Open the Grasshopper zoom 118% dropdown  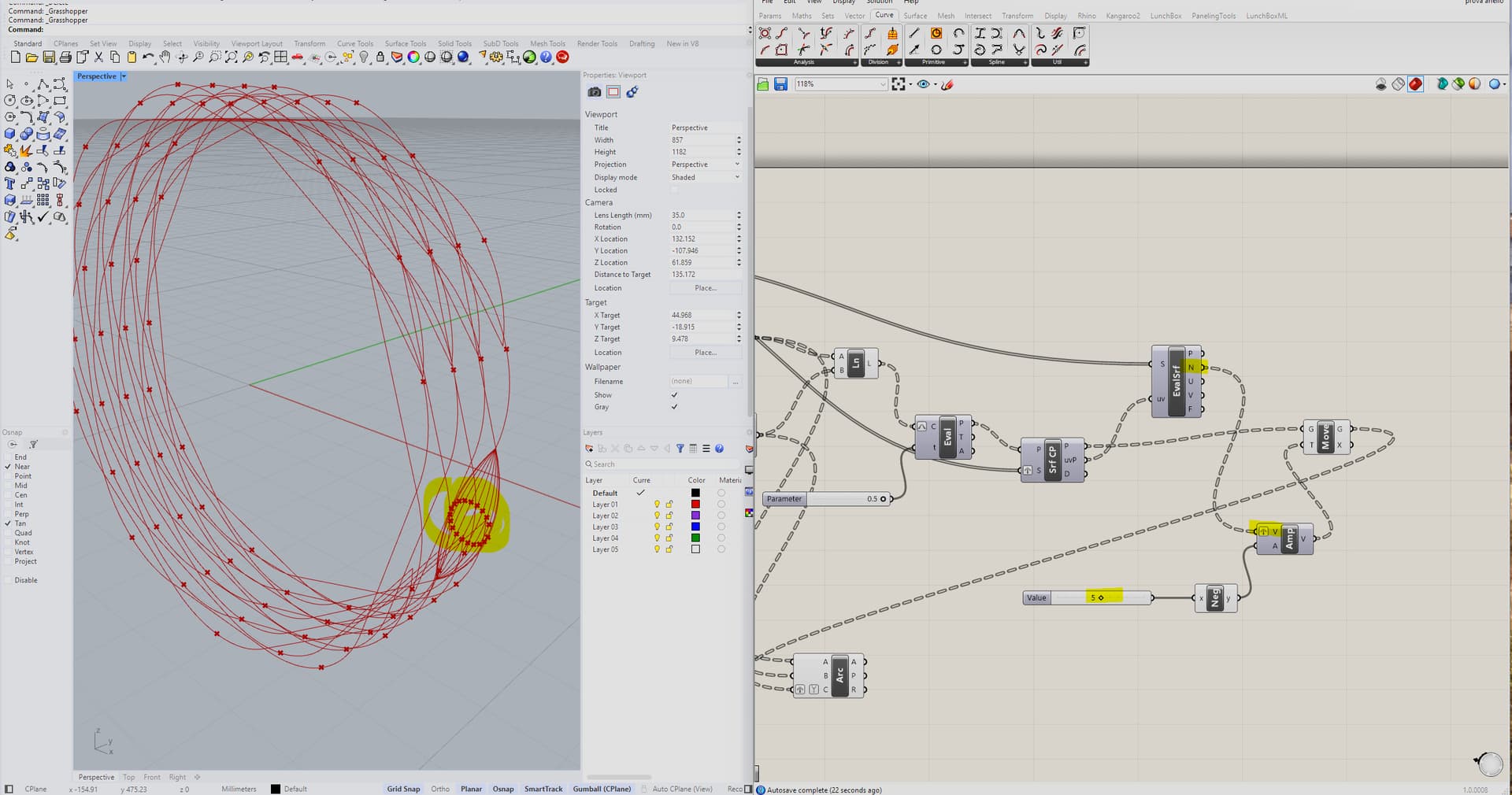coord(882,84)
